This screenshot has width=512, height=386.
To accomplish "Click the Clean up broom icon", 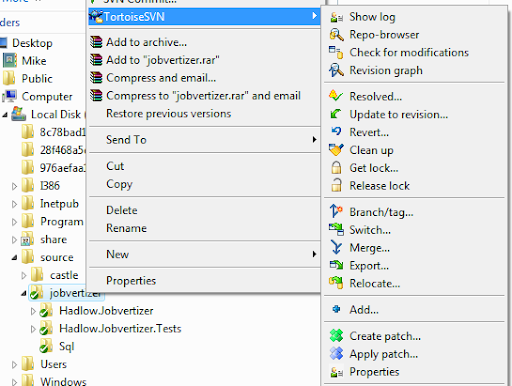I will point(336,150).
